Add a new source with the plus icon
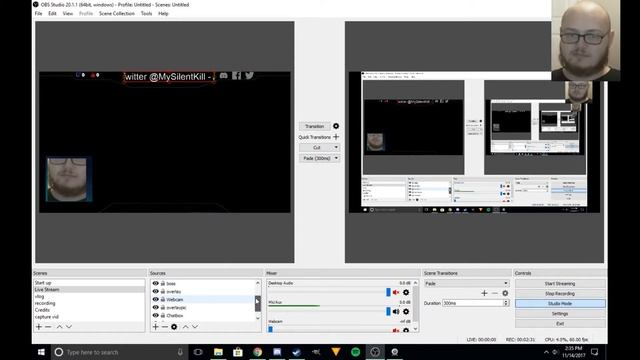The height and width of the screenshot is (360, 640). click(x=155, y=327)
